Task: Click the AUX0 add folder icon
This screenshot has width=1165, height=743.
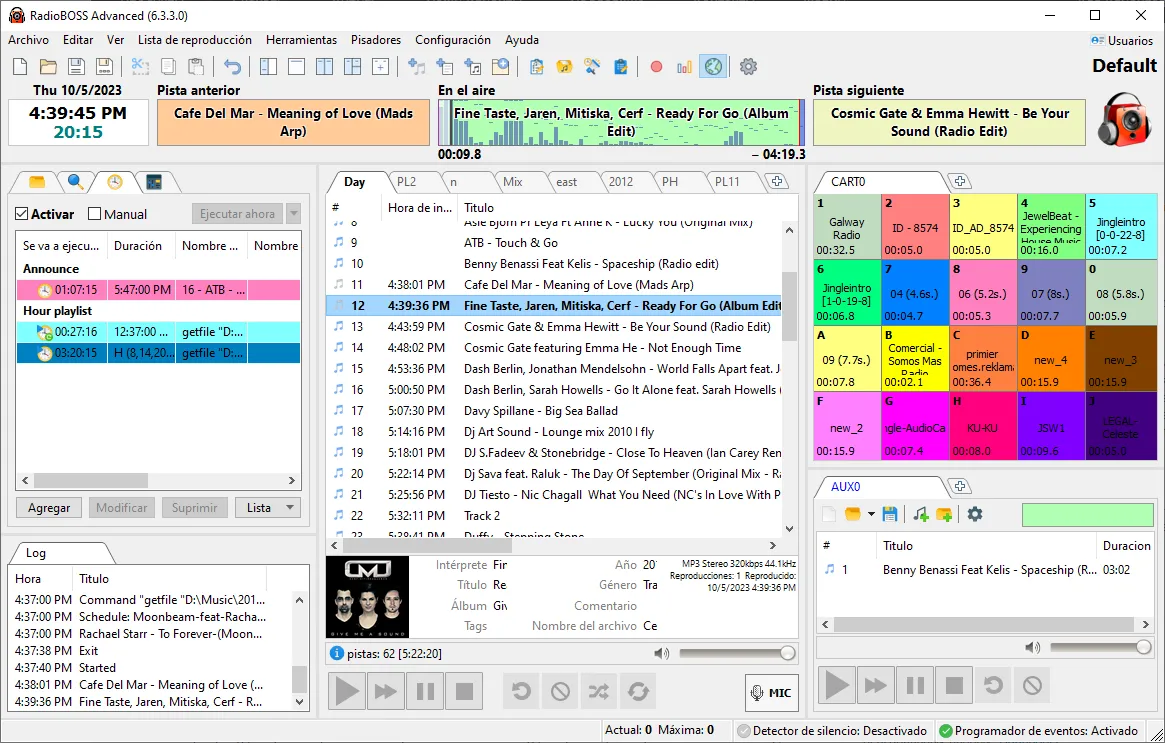Action: (944, 514)
